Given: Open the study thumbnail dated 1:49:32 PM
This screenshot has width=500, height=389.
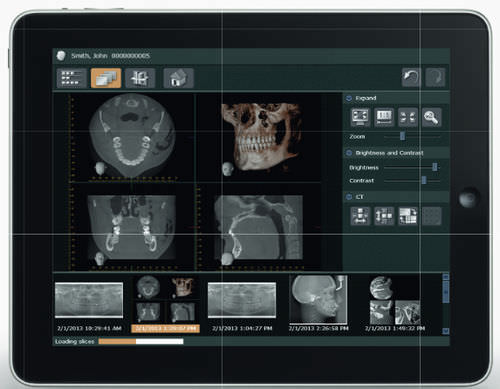Looking at the screenshot, I should (x=395, y=300).
